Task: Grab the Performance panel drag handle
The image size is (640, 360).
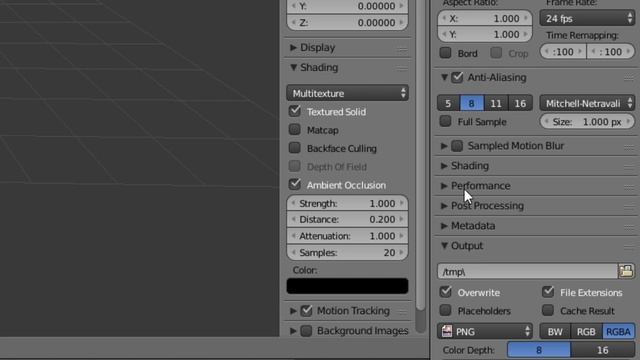Action: (x=629, y=187)
